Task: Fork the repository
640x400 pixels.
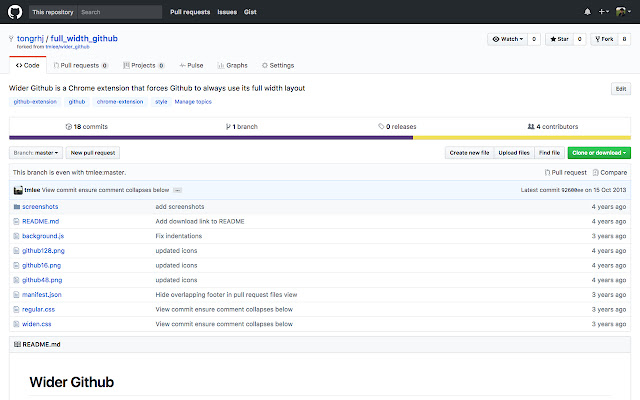Action: [604, 39]
